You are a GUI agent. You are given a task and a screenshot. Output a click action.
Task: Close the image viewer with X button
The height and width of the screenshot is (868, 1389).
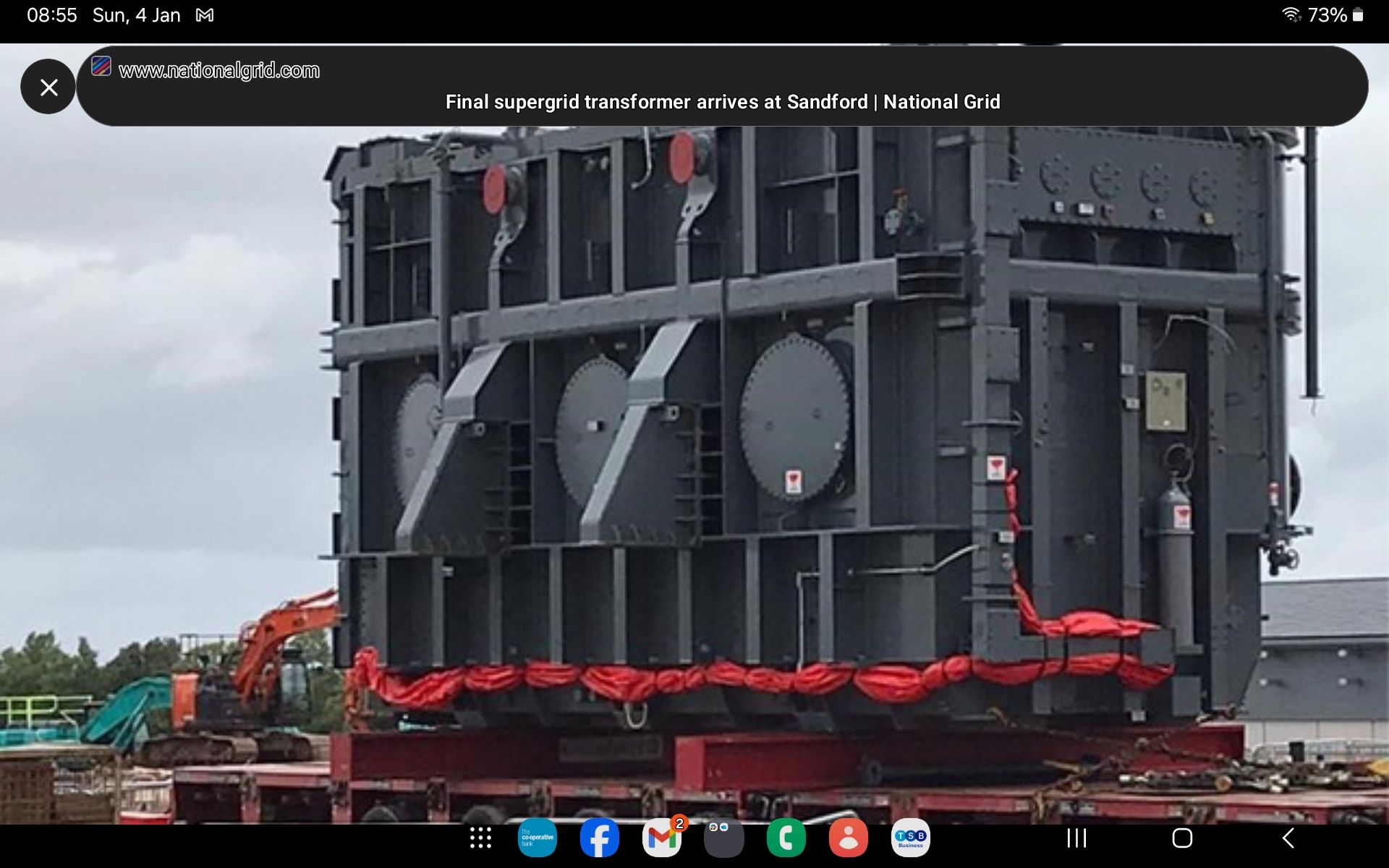click(x=48, y=87)
